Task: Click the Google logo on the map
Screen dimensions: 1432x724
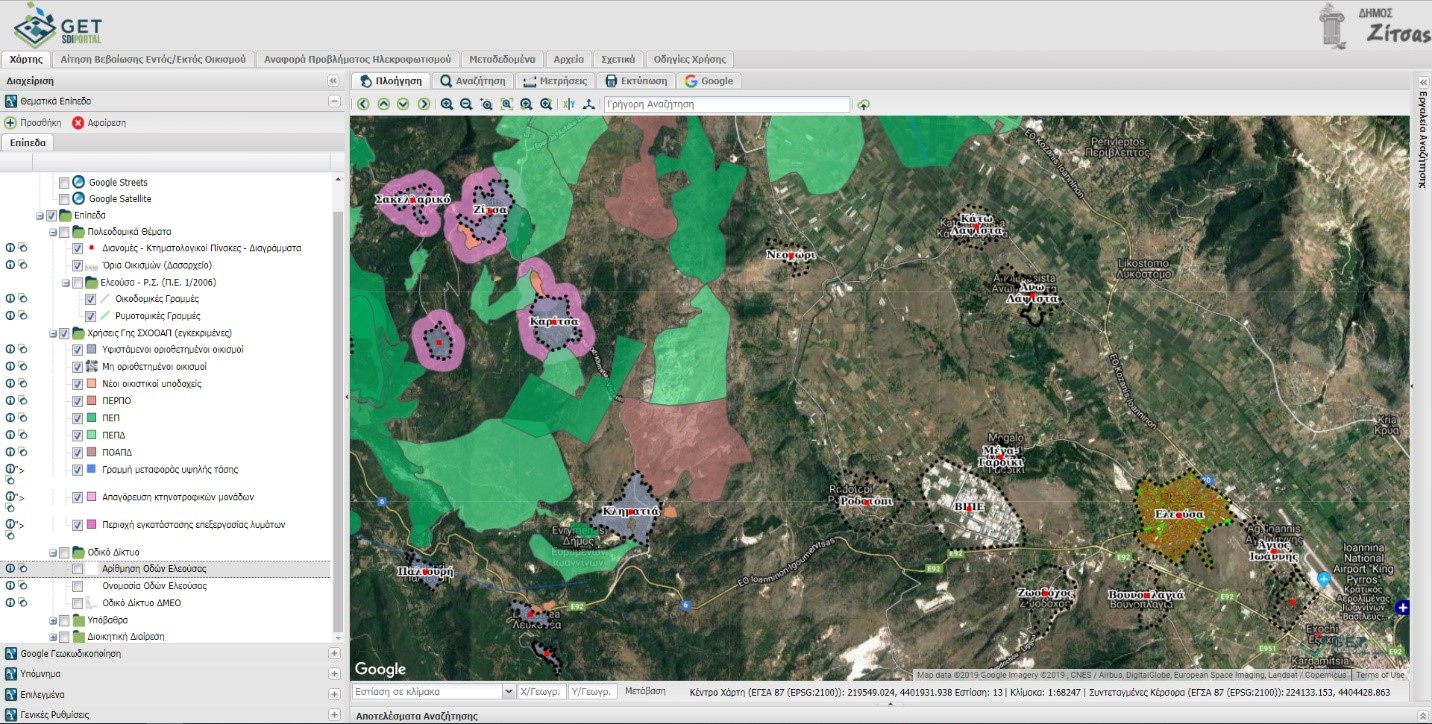Action: click(x=380, y=669)
